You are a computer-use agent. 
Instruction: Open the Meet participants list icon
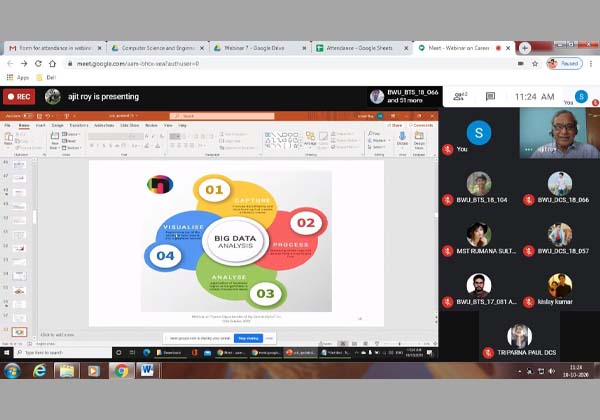pos(461,96)
